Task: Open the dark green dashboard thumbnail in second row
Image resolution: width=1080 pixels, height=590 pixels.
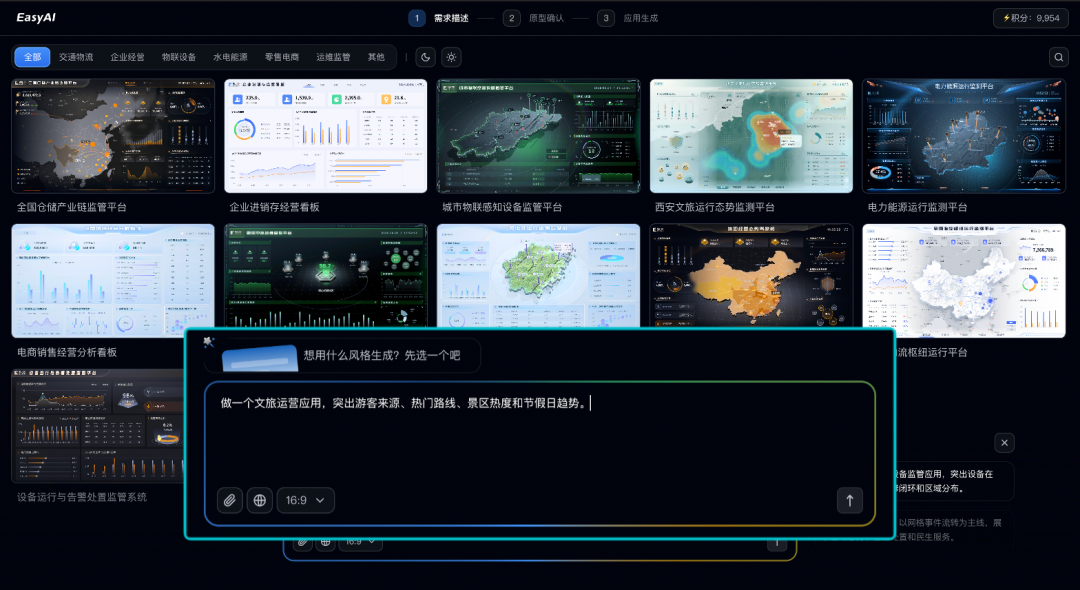Action: pos(326,275)
